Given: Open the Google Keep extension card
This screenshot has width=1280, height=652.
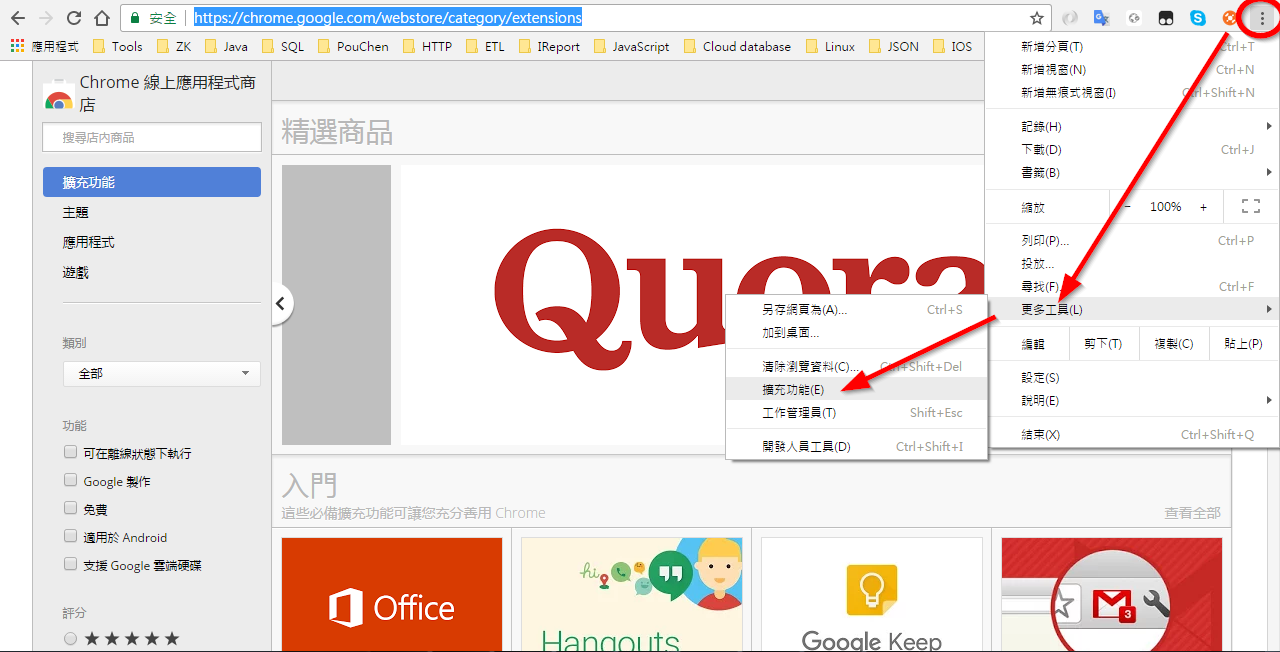Looking at the screenshot, I should (x=872, y=595).
